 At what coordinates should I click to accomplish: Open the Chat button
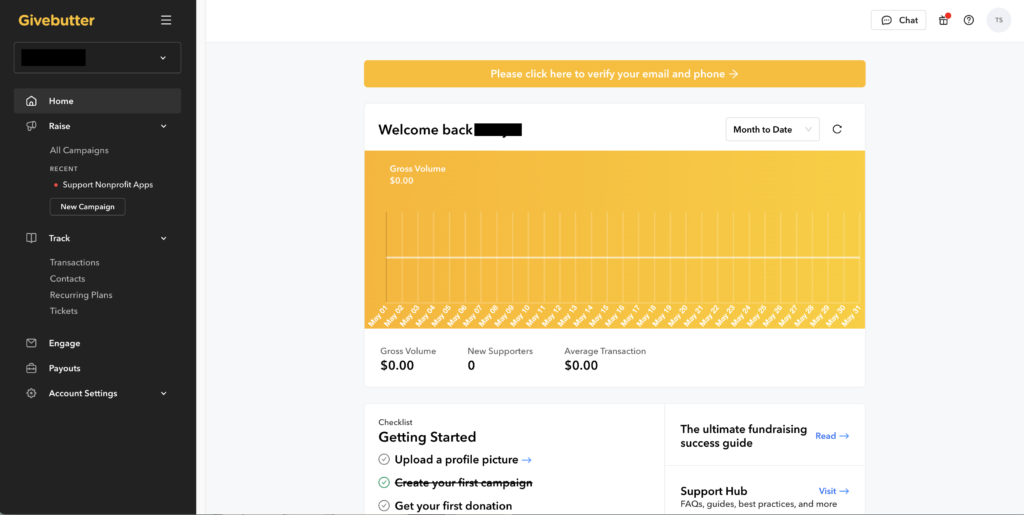point(899,20)
